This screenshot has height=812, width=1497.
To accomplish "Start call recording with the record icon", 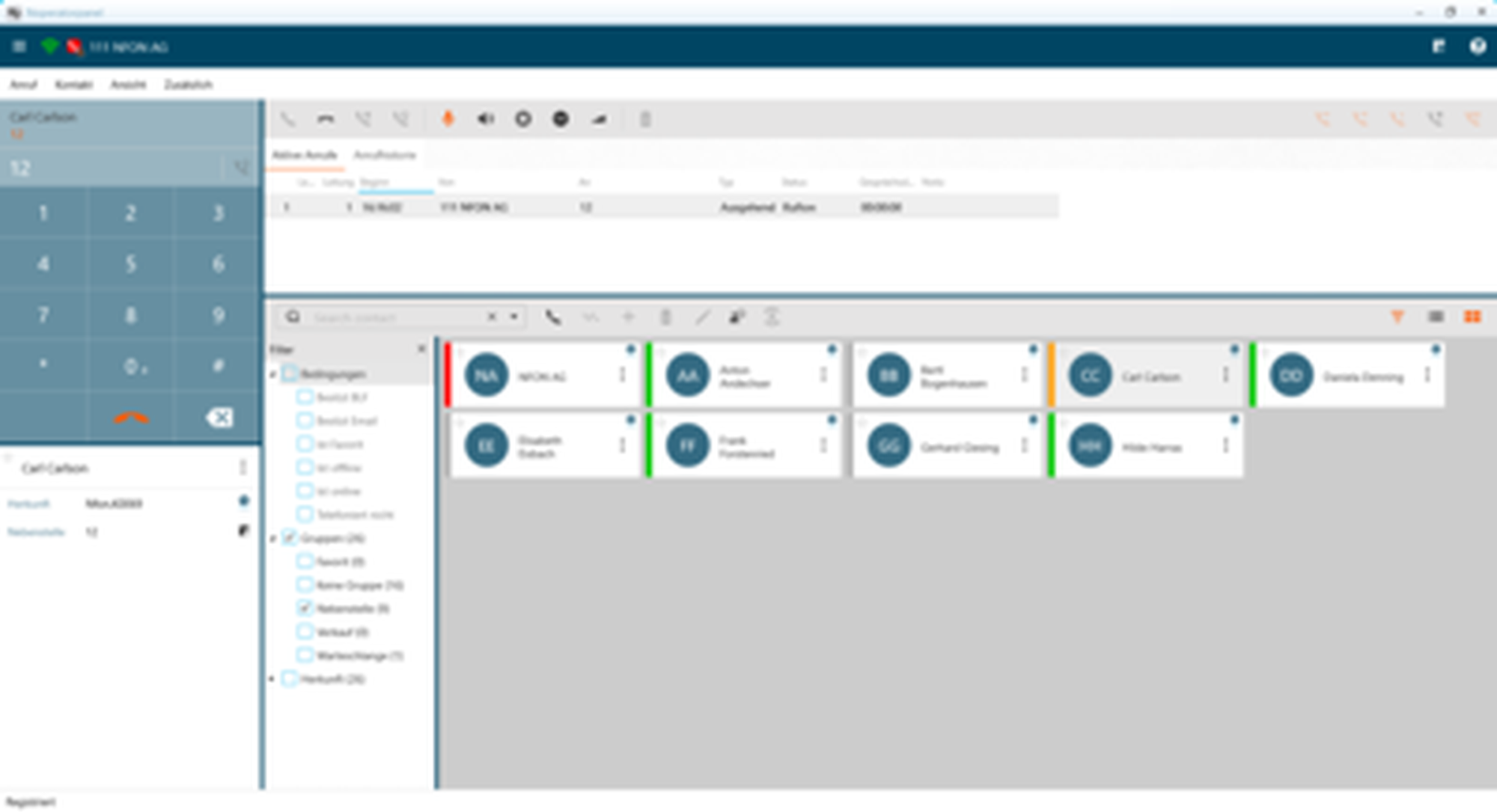I will tap(523, 119).
